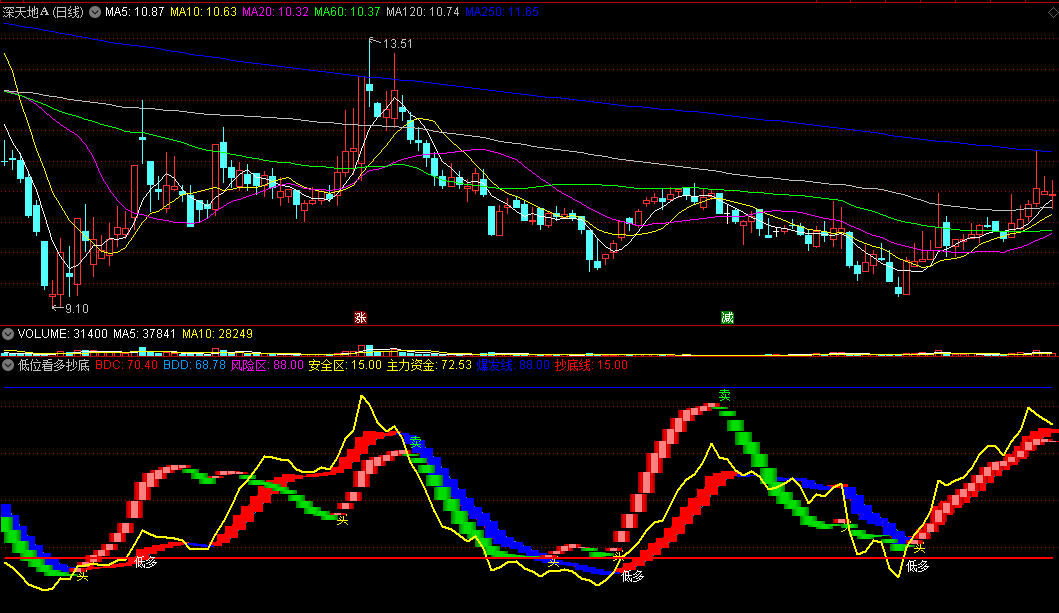This screenshot has height=613, width=1059.
Task: Open the dropdown next to 深天地A (日线)
Action: (95, 12)
